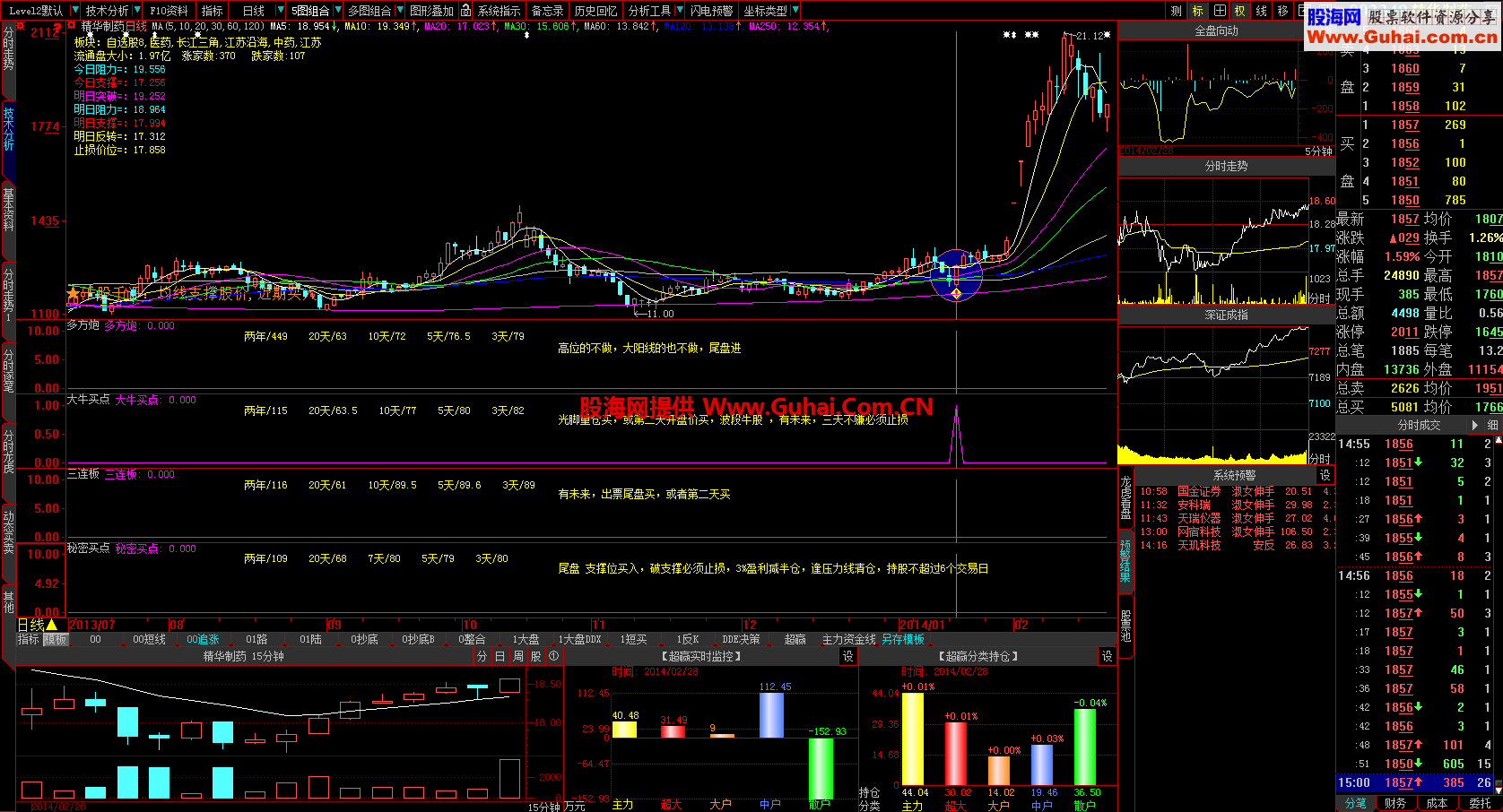Click the yellow 主力 bar in 超赢分类持仓
This screenshot has width=1503, height=812.
(x=912, y=739)
